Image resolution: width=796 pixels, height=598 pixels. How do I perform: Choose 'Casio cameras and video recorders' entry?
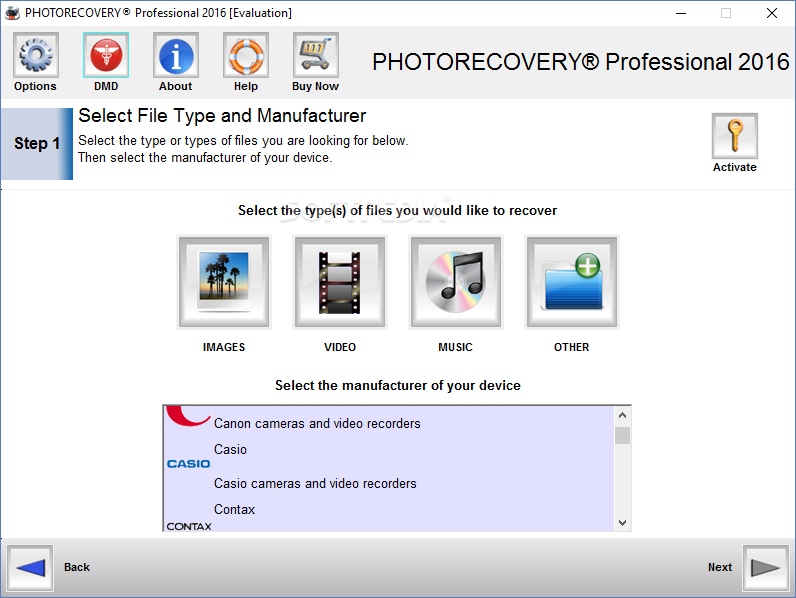tap(315, 483)
